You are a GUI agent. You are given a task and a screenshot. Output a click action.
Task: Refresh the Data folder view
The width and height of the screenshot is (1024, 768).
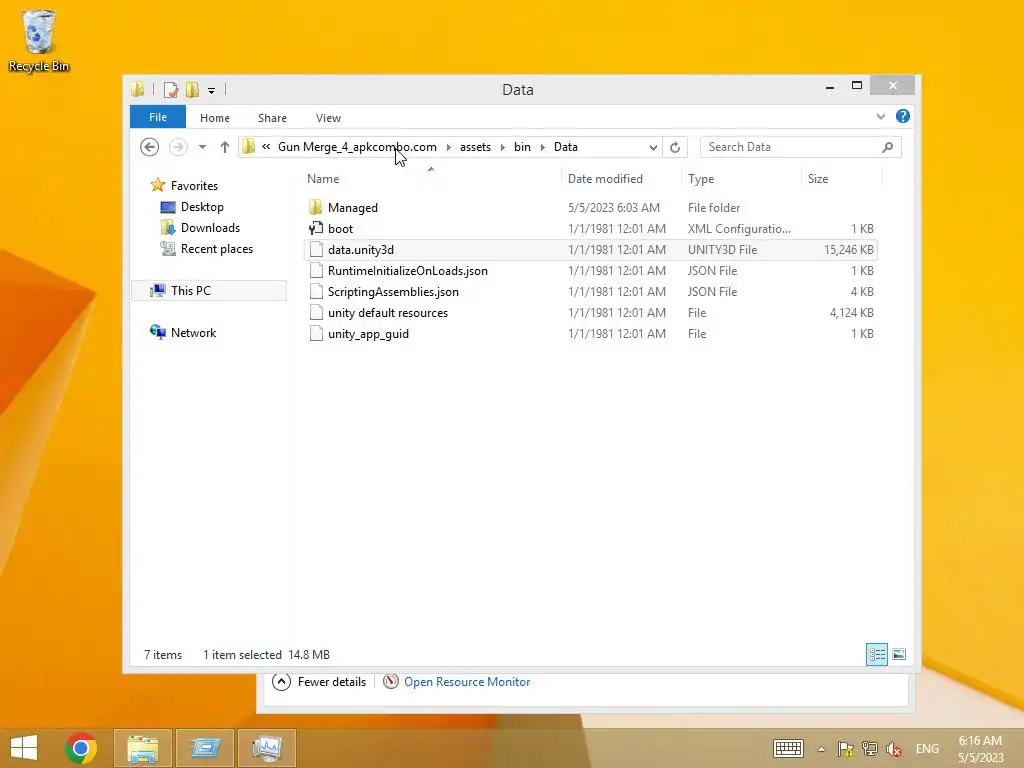pyautogui.click(x=675, y=148)
